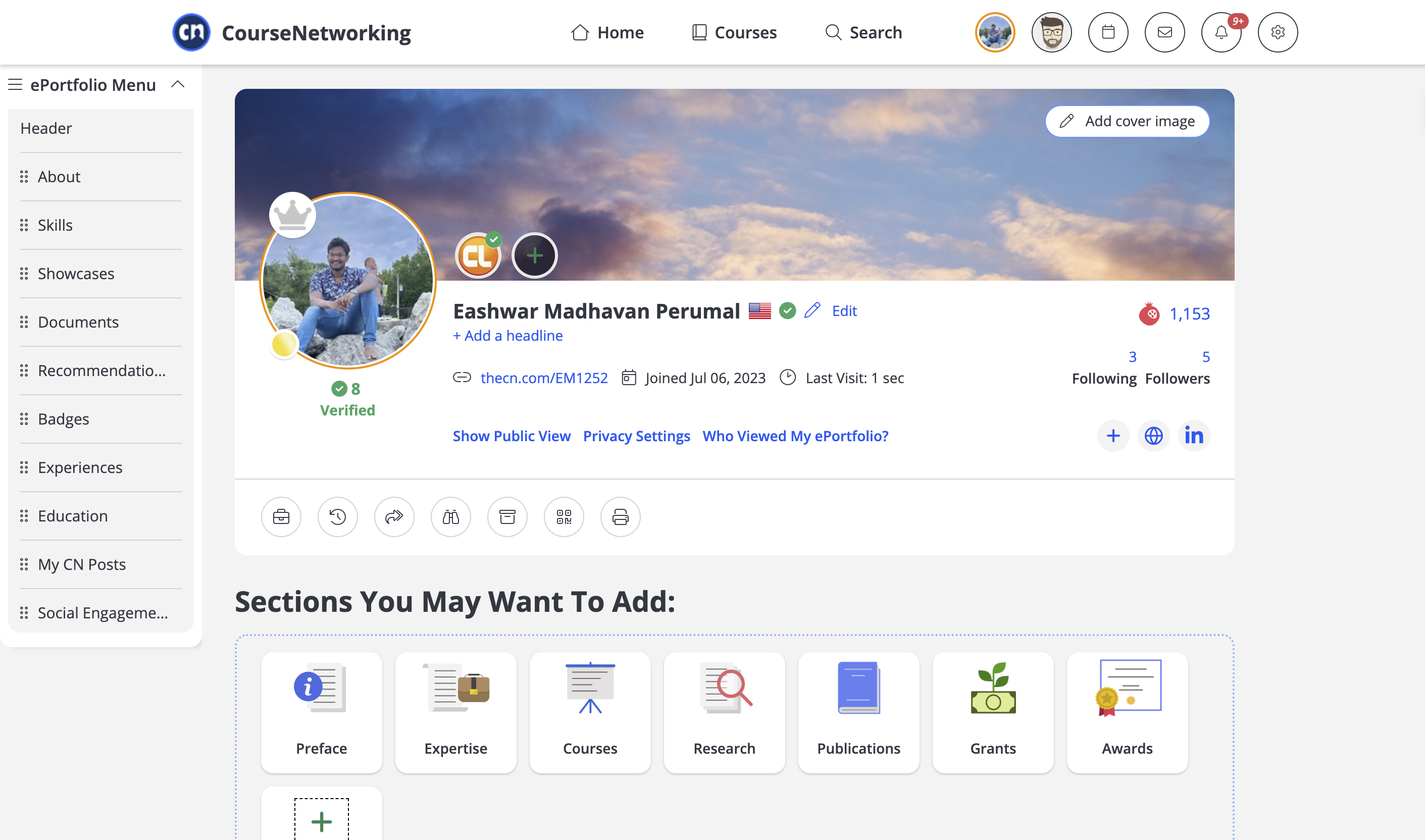Open thecn.com/EM1252 profile link
Image resolution: width=1425 pixels, height=840 pixels.
click(x=544, y=378)
